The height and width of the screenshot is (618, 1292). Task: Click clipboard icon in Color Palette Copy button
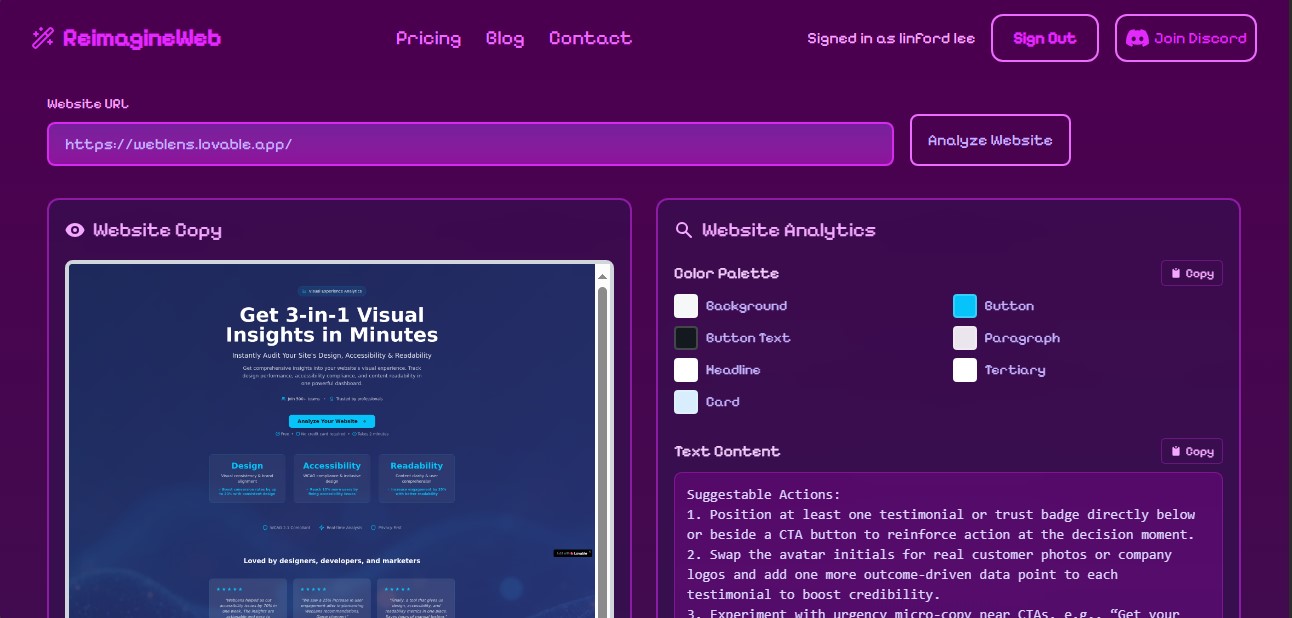tap(1176, 273)
